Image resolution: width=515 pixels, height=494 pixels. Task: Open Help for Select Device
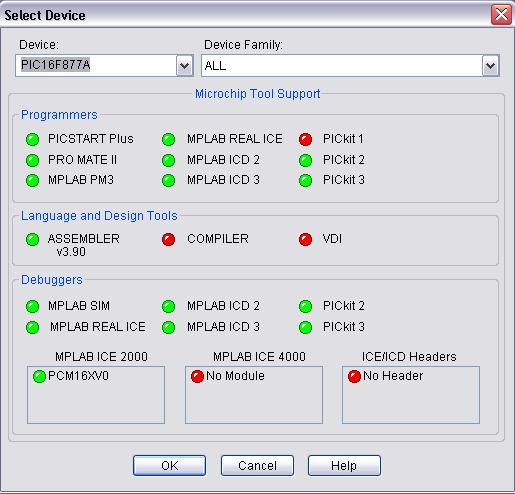coord(344,465)
